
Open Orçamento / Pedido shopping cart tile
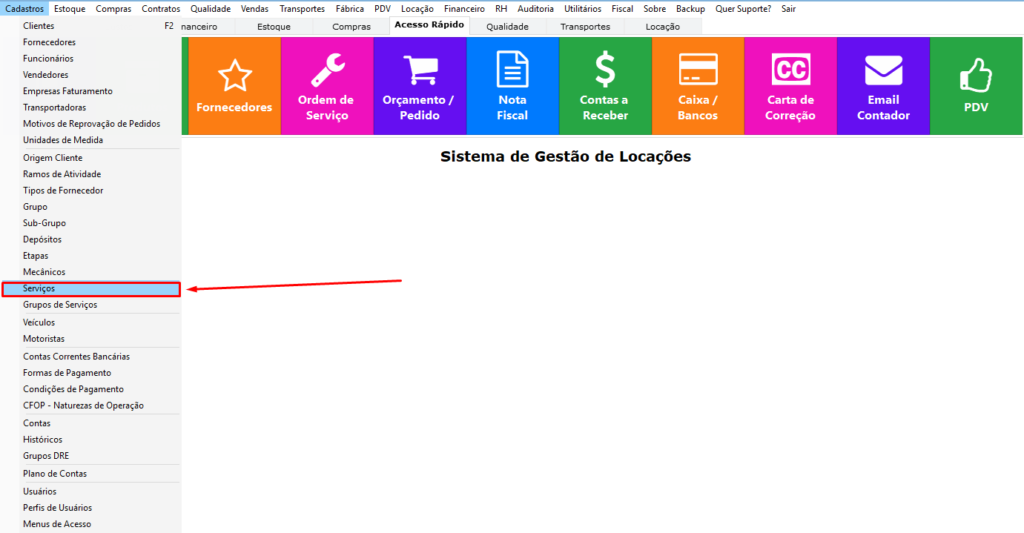[419, 86]
